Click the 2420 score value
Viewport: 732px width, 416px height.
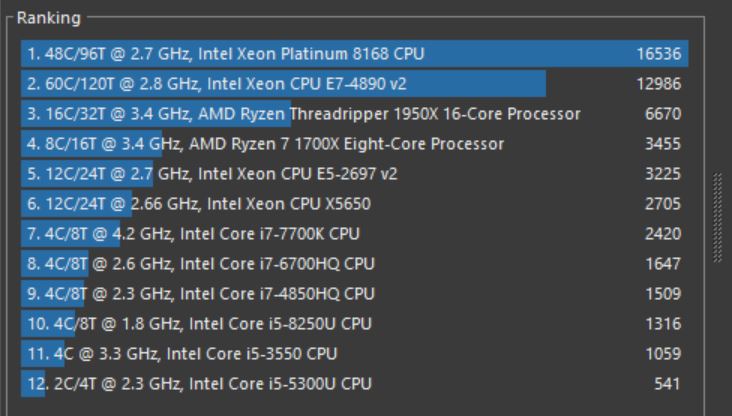pyautogui.click(x=663, y=234)
